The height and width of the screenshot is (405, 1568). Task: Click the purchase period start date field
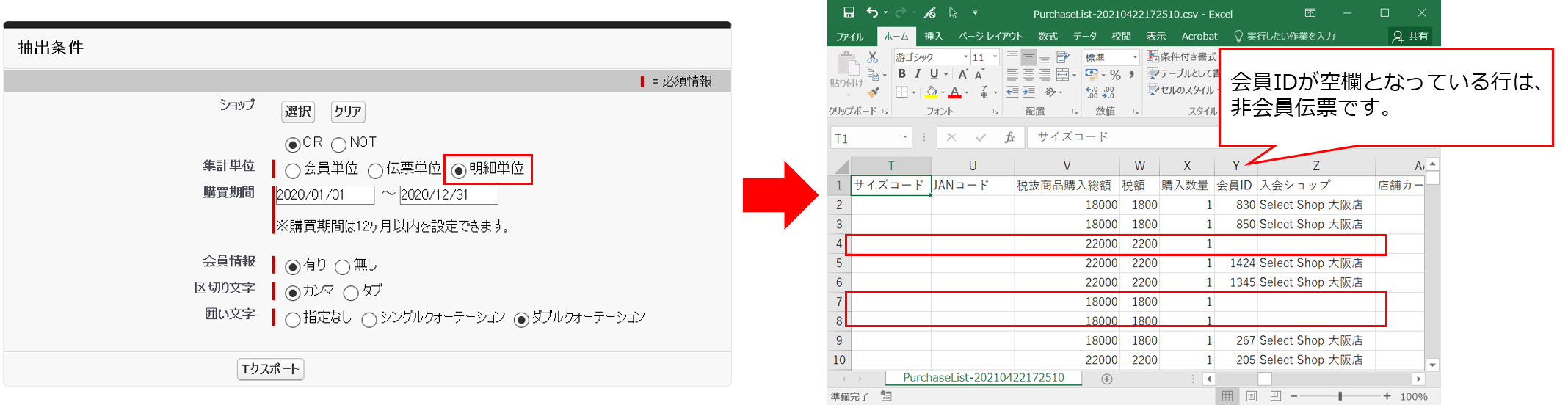[325, 195]
